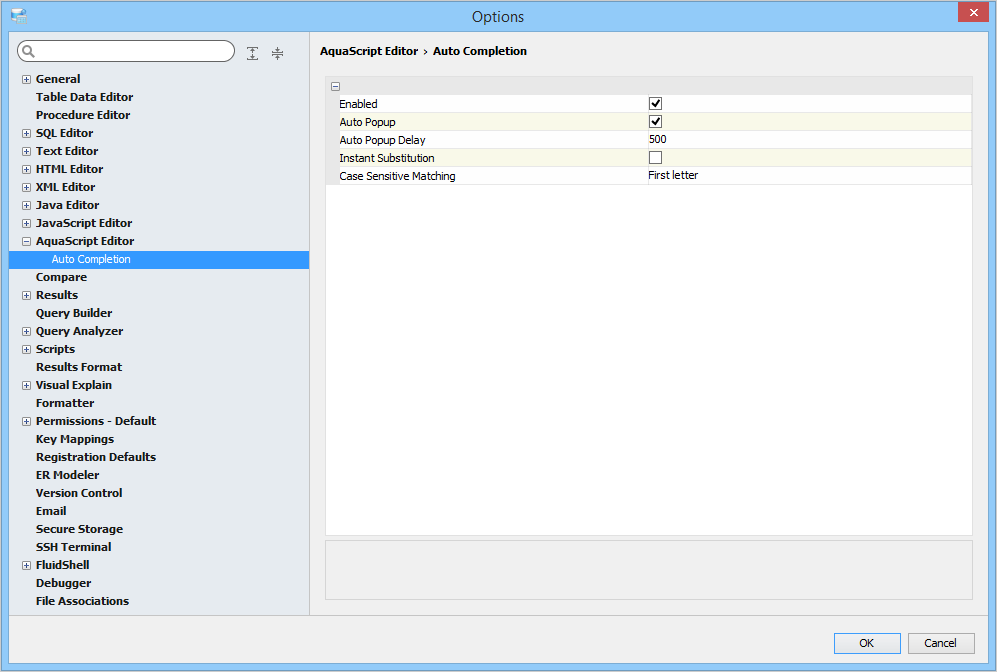Image resolution: width=997 pixels, height=672 pixels.
Task: Open Secure Storage options
Action: (79, 529)
